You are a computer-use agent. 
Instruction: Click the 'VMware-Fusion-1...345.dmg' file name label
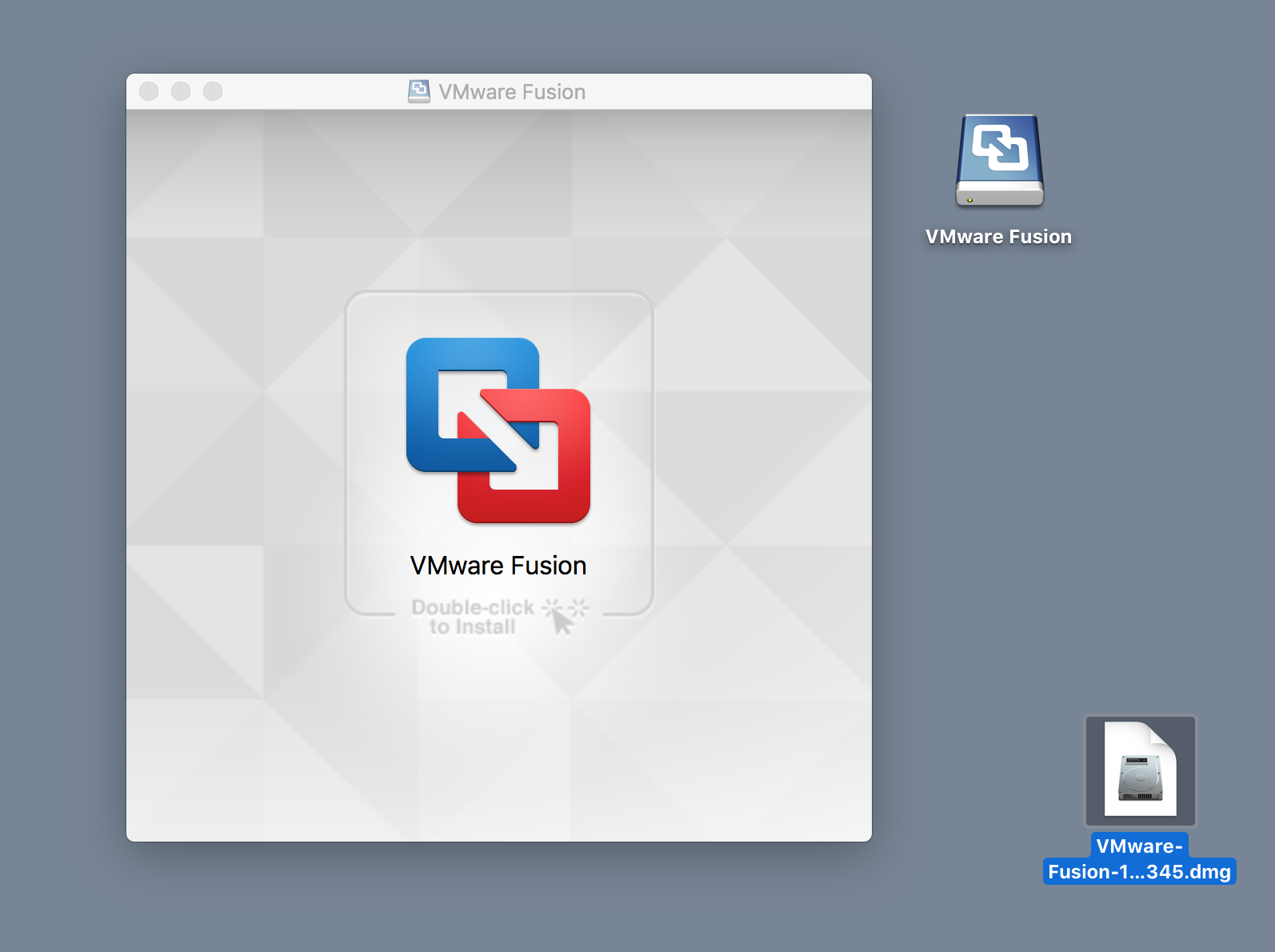click(1140, 859)
